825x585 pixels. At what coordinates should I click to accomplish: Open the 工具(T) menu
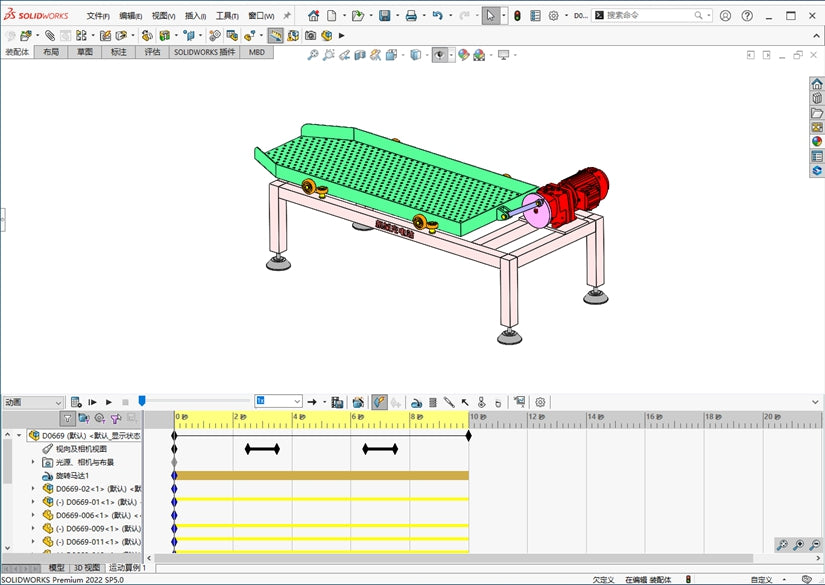tap(227, 16)
